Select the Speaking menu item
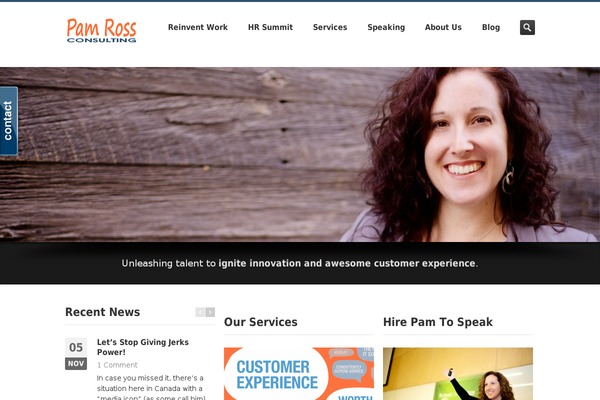Screen dimensions: 600x400 pyautogui.click(x=386, y=28)
